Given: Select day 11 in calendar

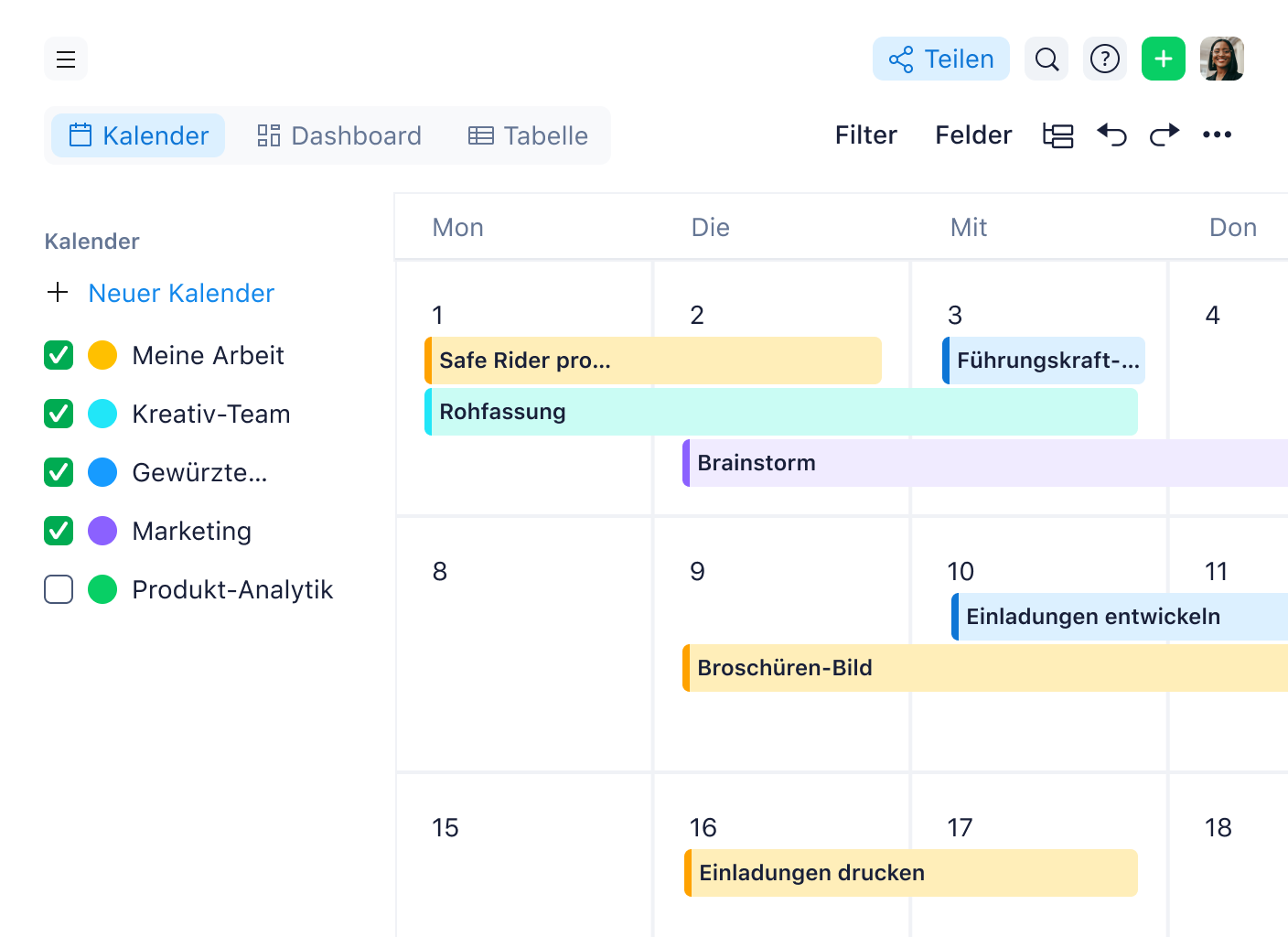Looking at the screenshot, I should click(1217, 571).
